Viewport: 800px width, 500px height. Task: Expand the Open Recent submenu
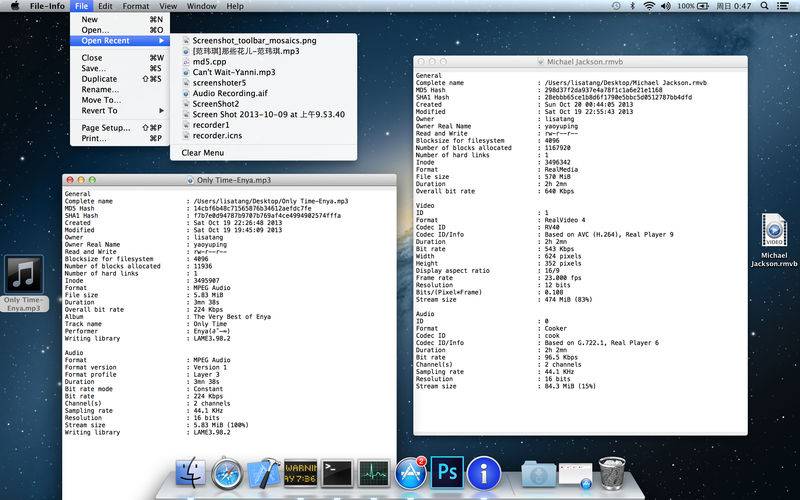120,41
